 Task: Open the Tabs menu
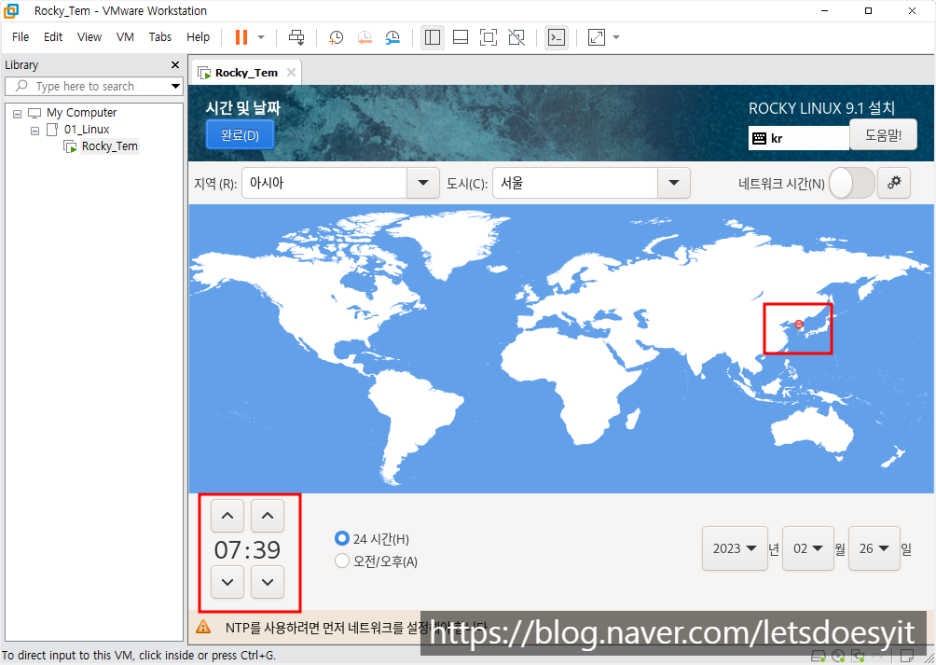pyautogui.click(x=160, y=37)
